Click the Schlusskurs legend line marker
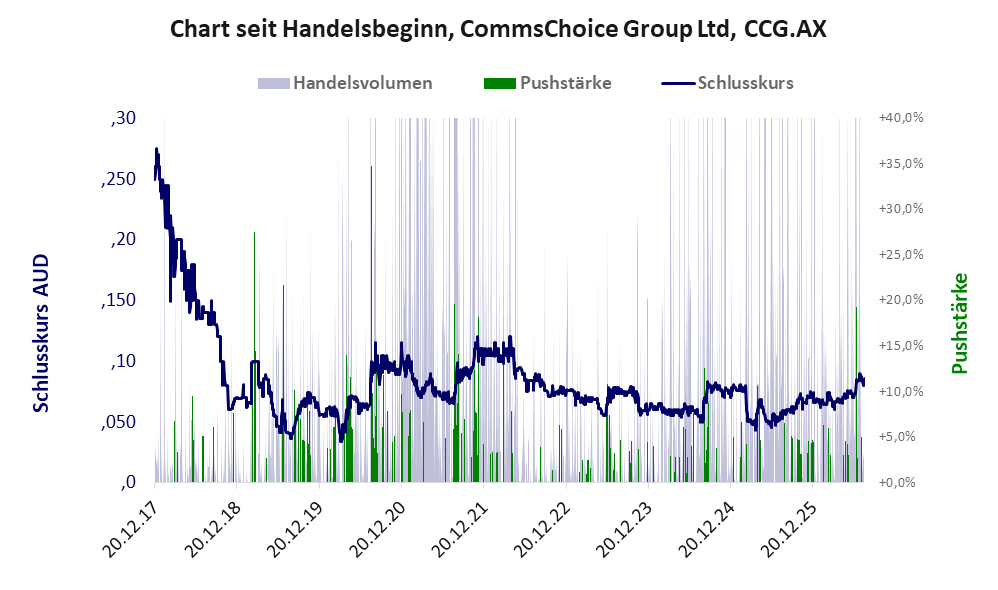998x590 pixels. tap(678, 83)
